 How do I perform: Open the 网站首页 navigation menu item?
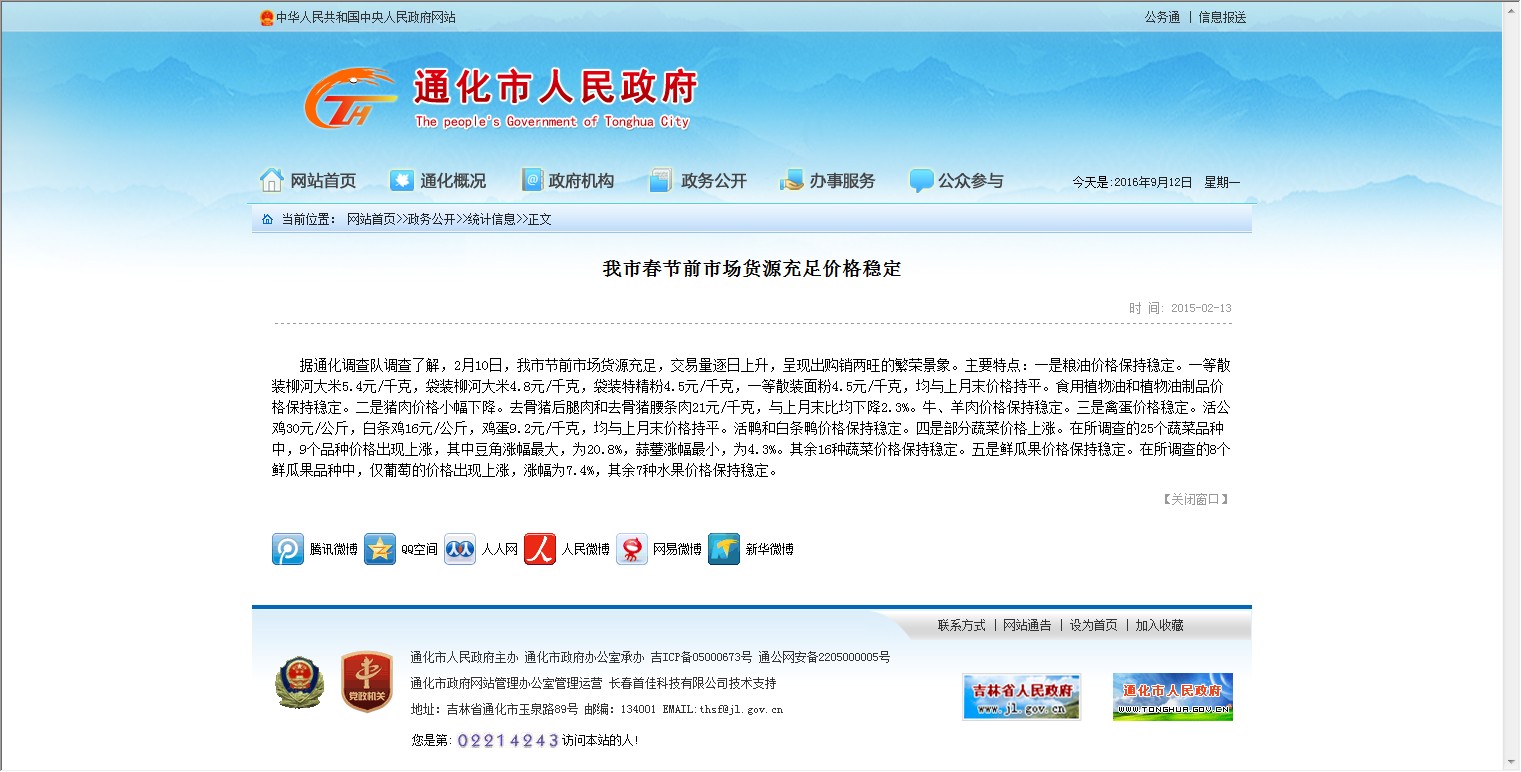(x=308, y=181)
